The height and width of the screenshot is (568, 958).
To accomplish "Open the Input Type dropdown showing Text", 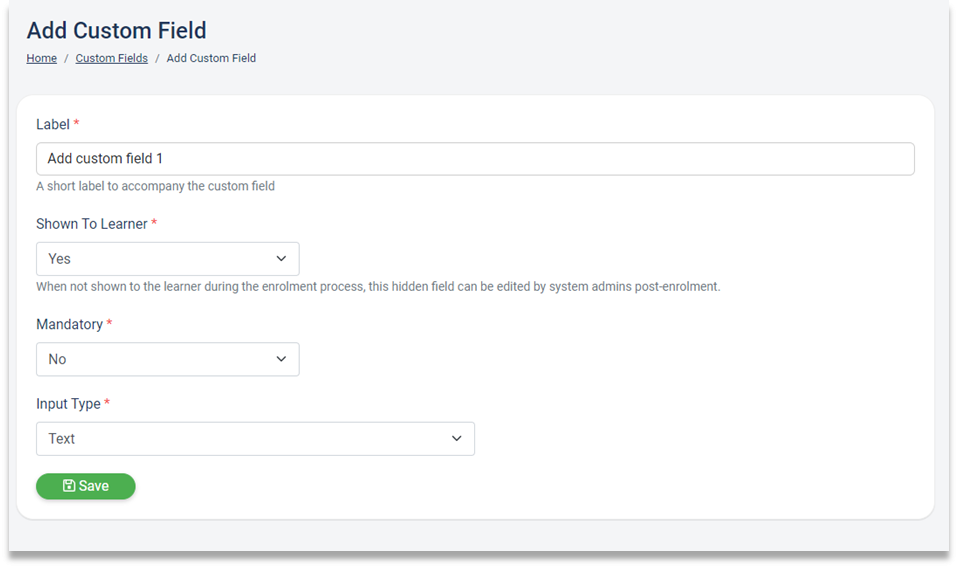I will tap(255, 439).
